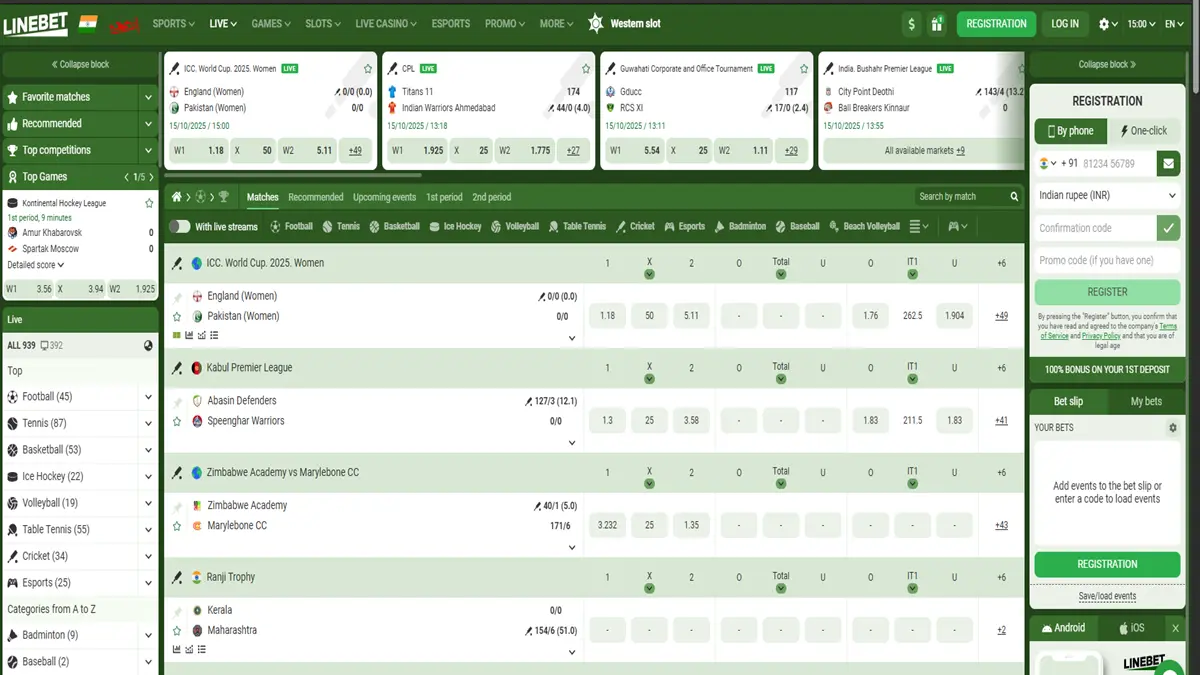
Task: Open the search by match field icon
Action: pyautogui.click(x=1013, y=196)
